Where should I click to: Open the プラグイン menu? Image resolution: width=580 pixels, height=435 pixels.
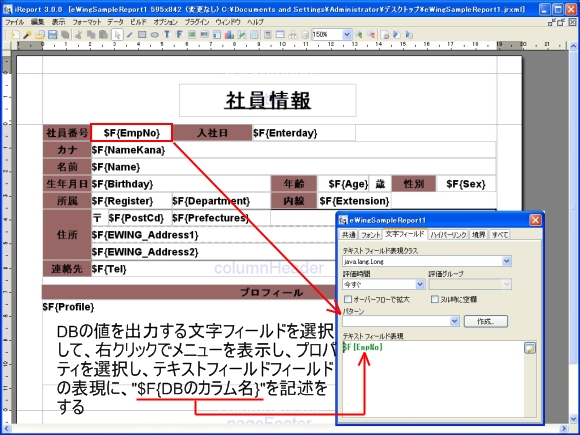click(x=197, y=22)
